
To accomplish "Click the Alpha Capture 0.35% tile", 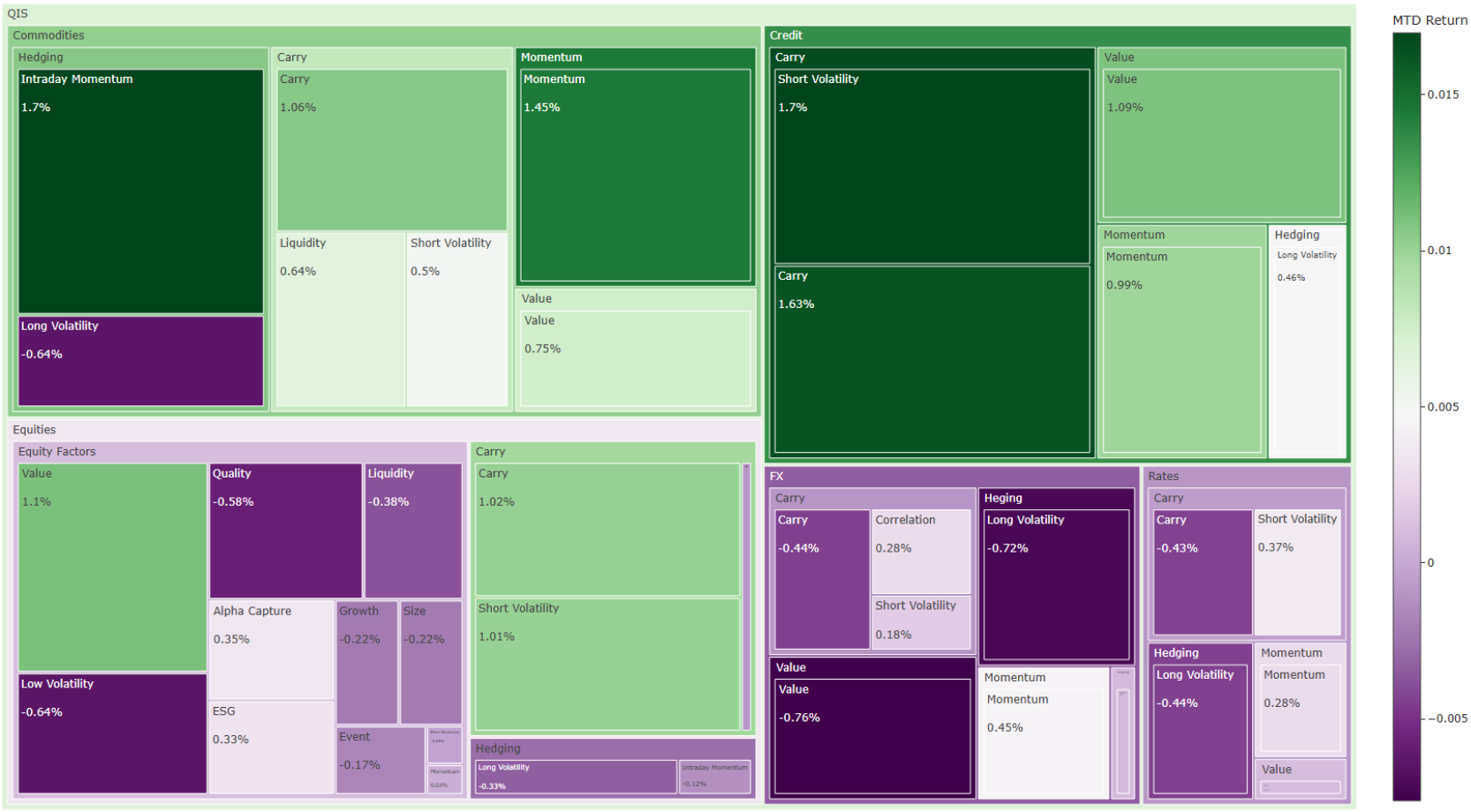I will [271, 650].
